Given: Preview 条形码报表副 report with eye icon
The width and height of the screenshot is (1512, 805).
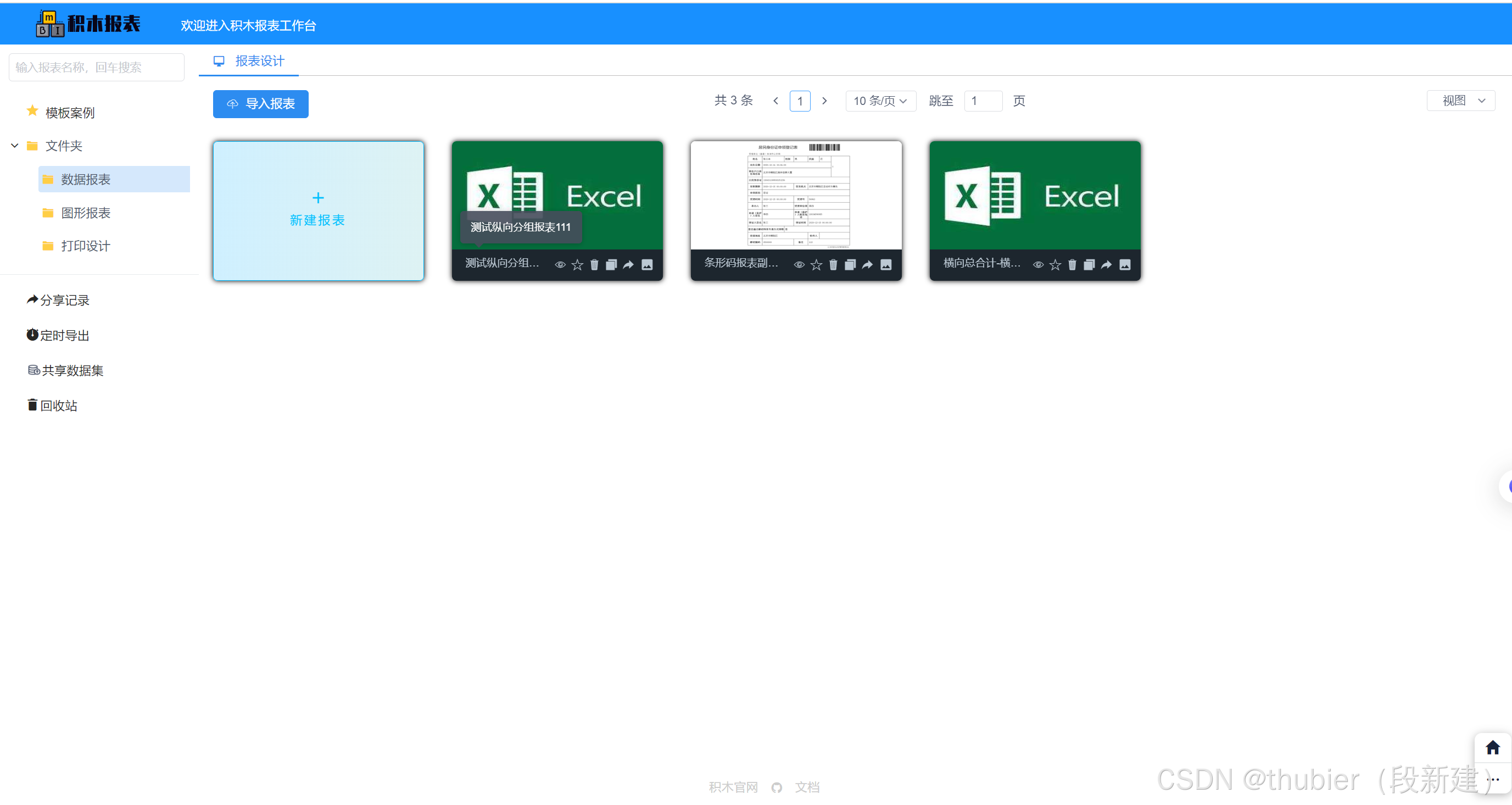Looking at the screenshot, I should [799, 265].
